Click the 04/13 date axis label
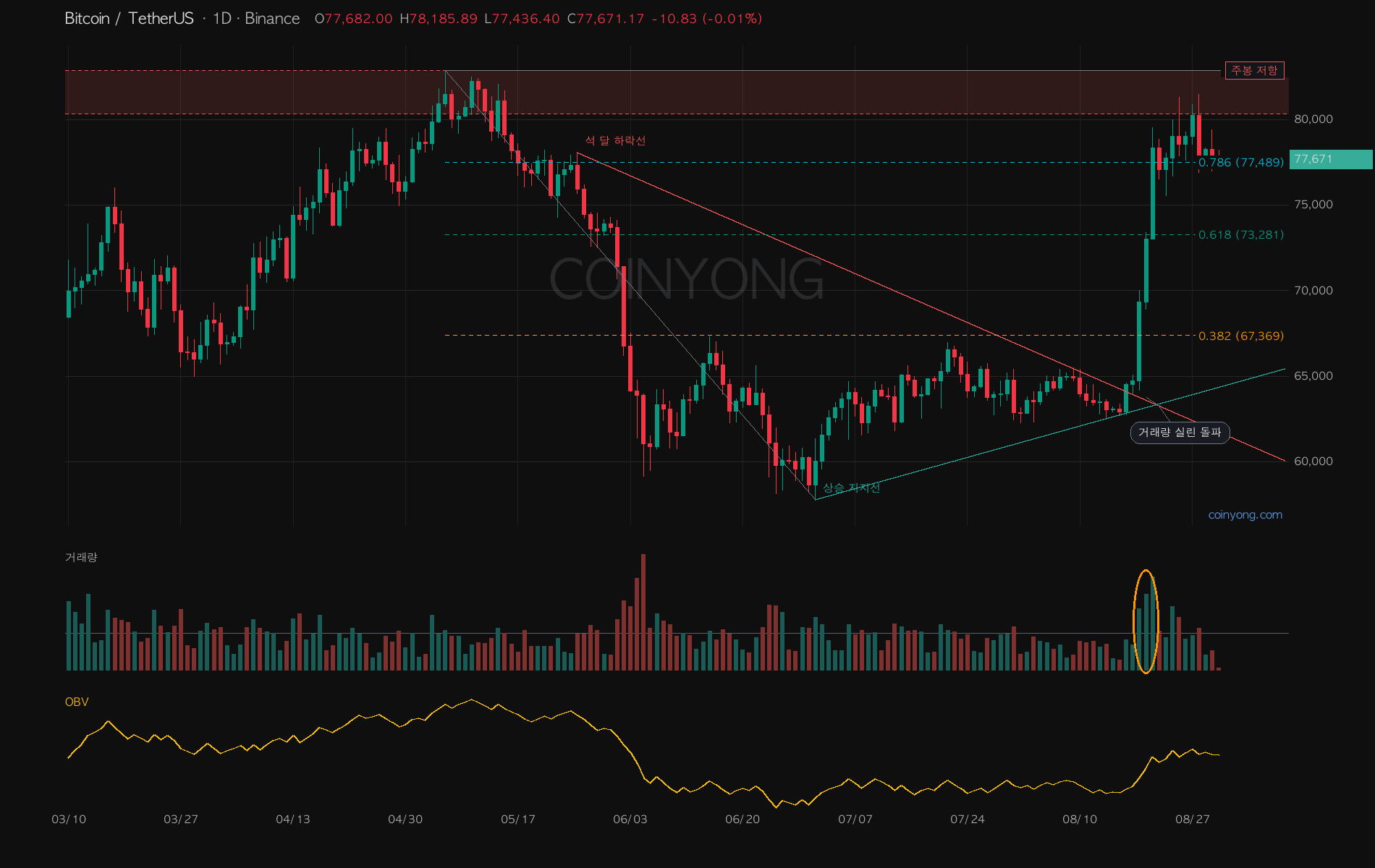Screen dimensions: 1375x868 pos(293,820)
